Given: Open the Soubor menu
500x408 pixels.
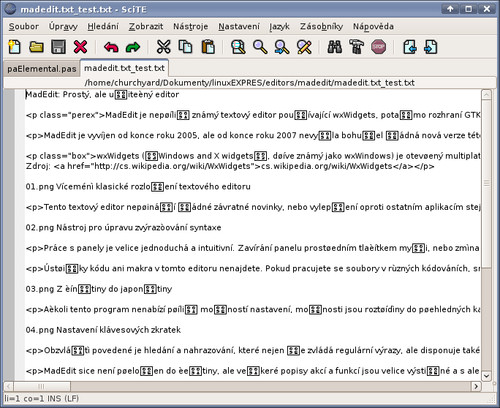Looking at the screenshot, I should click(x=24, y=26).
